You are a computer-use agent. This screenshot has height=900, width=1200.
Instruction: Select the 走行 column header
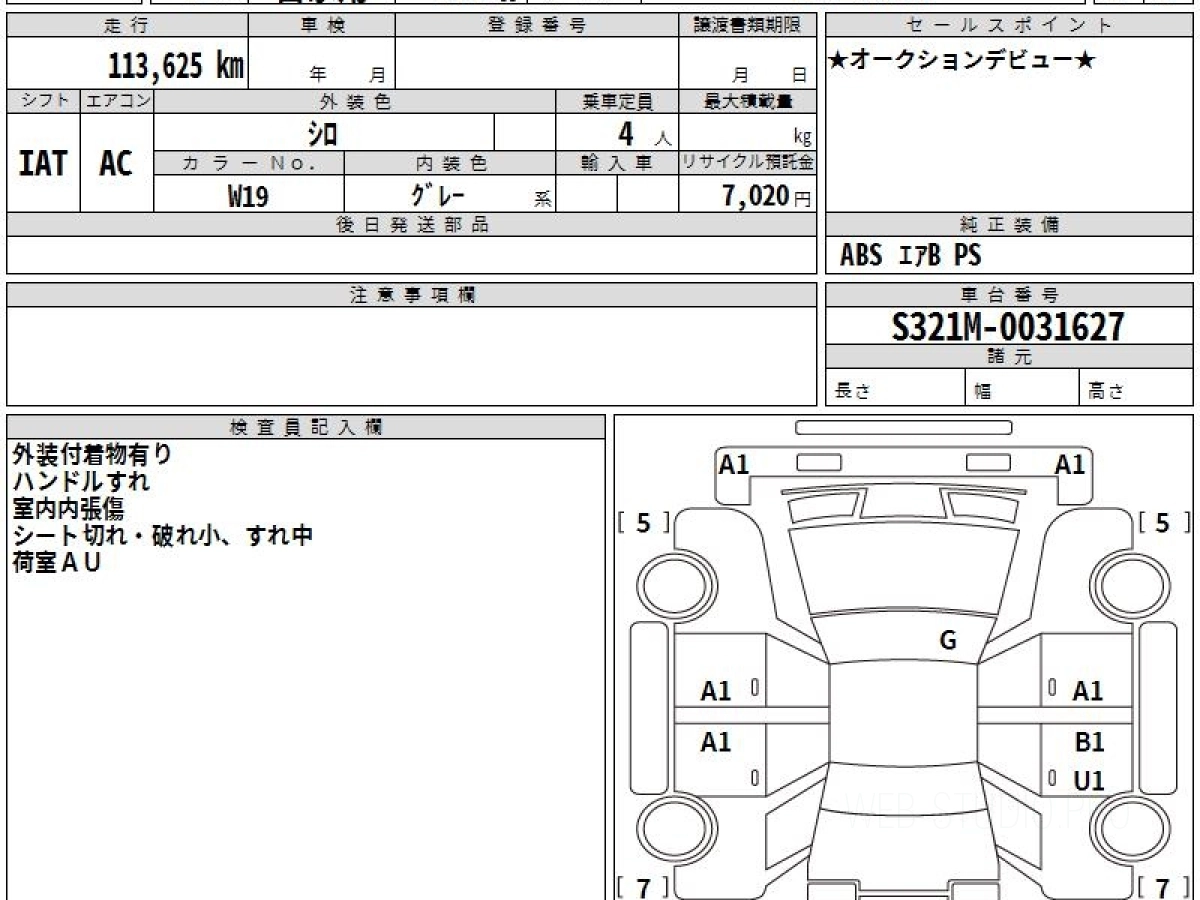tap(127, 26)
